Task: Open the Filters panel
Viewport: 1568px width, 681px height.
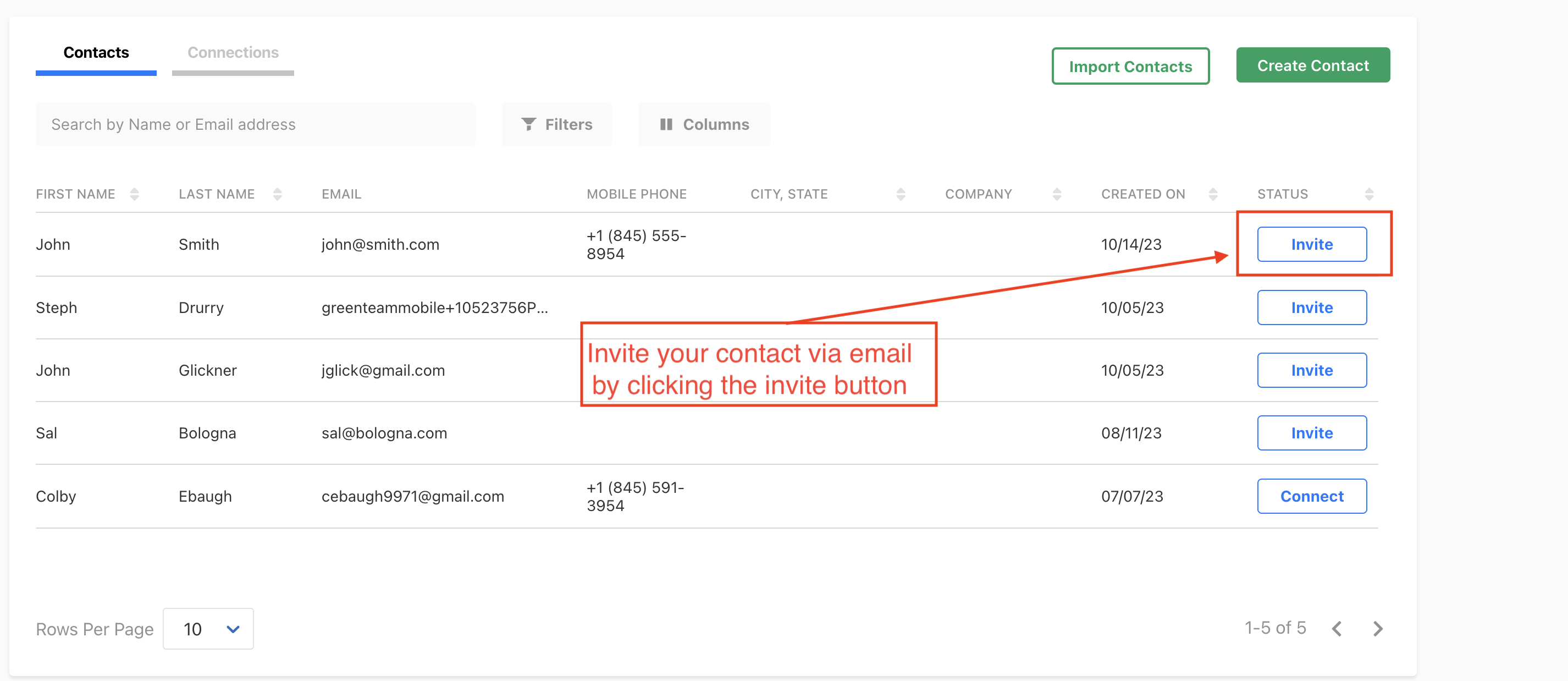Action: (x=556, y=124)
